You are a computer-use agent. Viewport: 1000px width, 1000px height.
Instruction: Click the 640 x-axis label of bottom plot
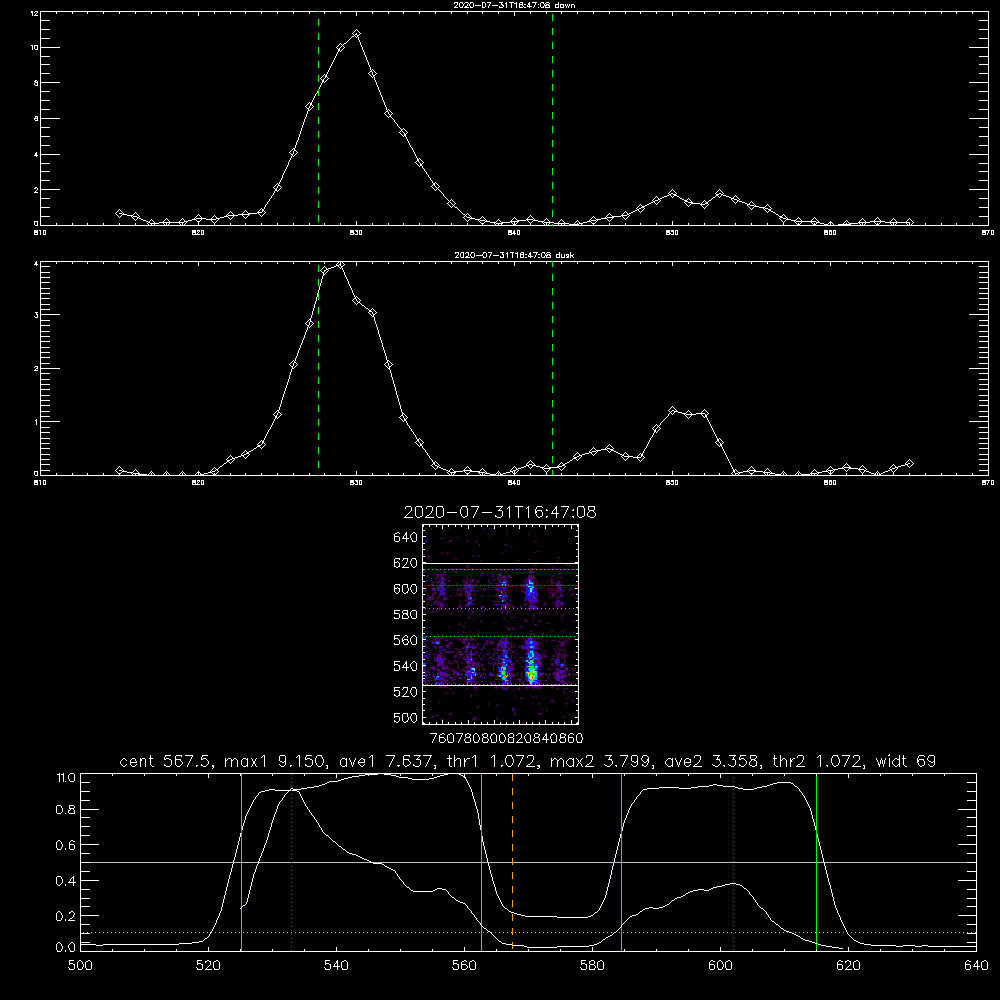(x=976, y=966)
